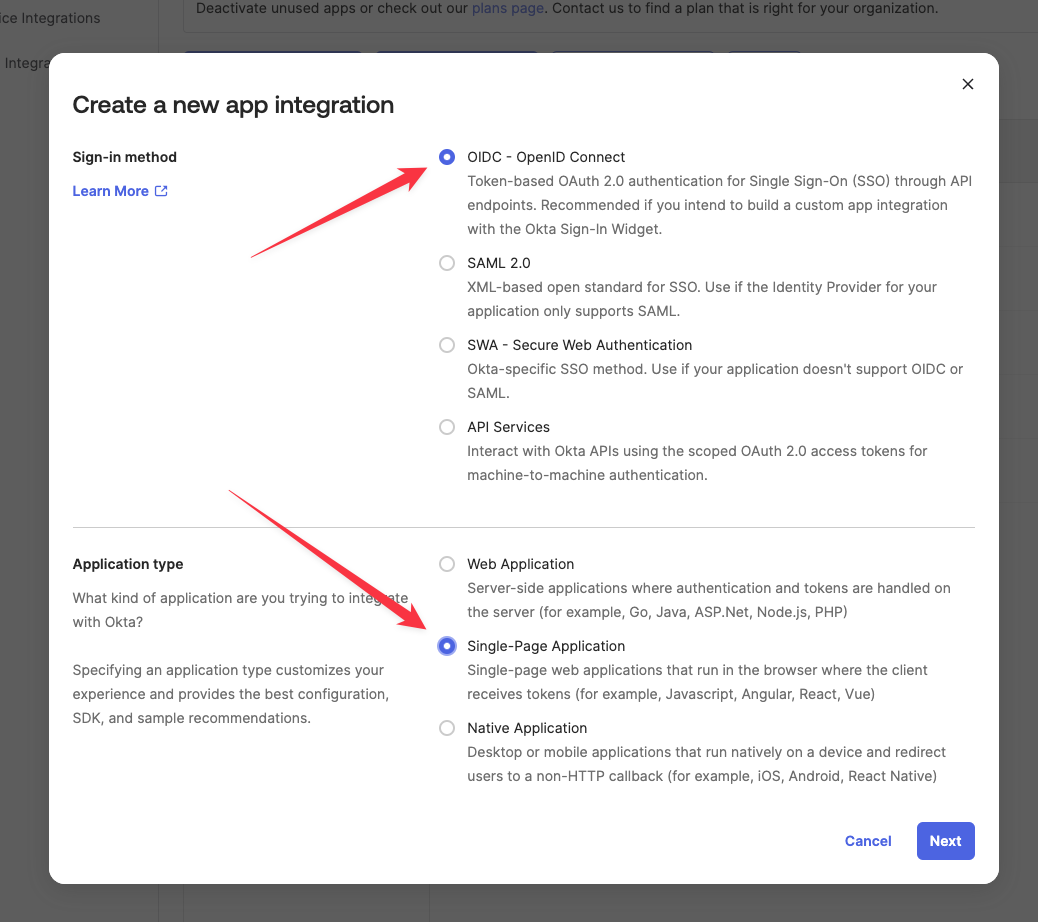Open the Learn More link
This screenshot has height=922, width=1038.
point(110,191)
